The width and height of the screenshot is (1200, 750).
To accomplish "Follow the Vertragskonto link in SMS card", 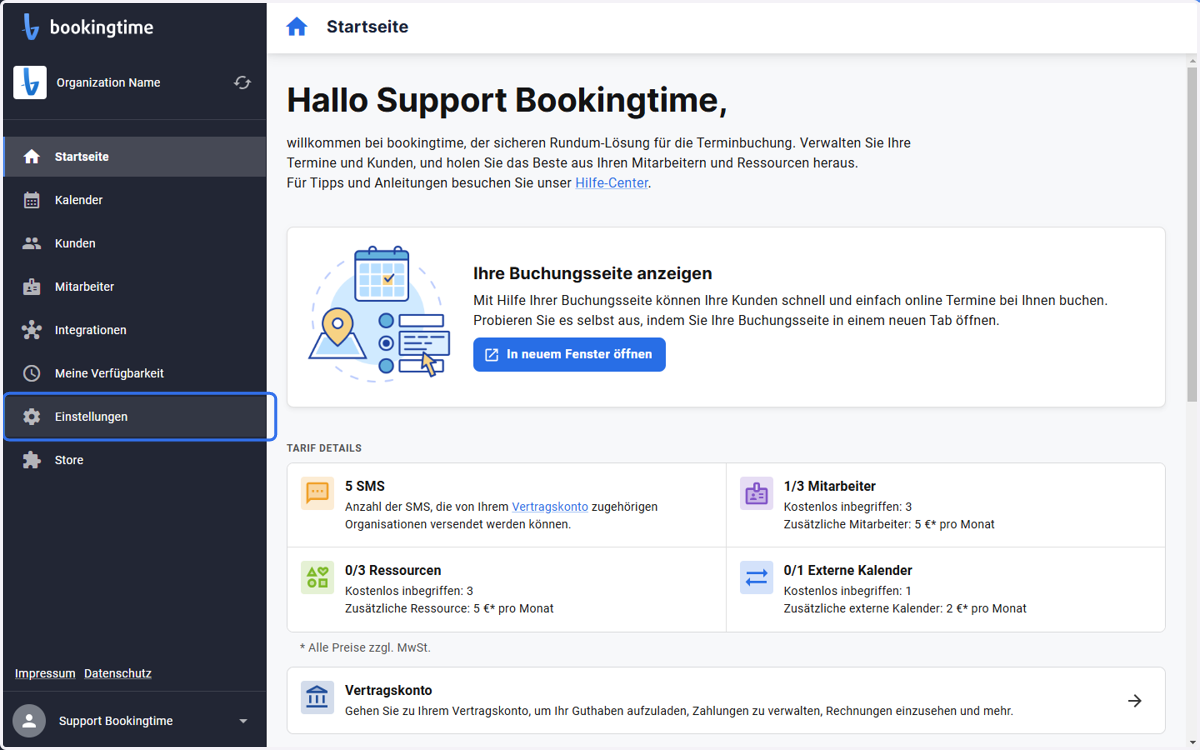I will [550, 507].
